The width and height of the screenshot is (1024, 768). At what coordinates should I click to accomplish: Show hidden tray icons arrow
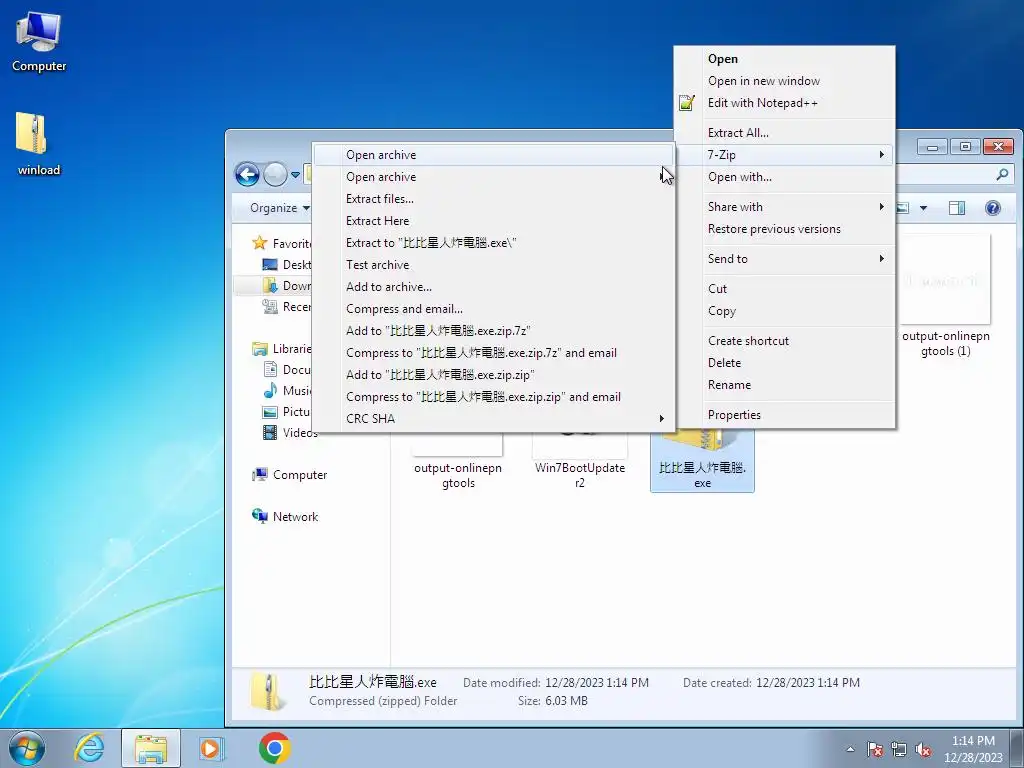tap(850, 749)
